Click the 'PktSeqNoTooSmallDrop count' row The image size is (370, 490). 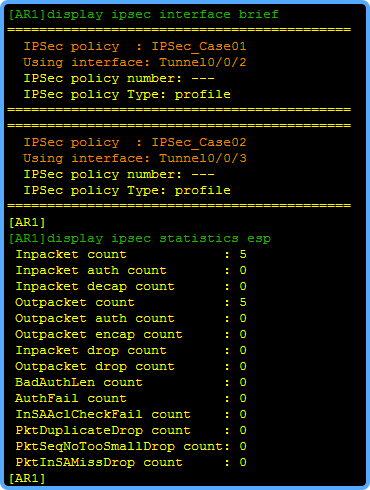131,447
